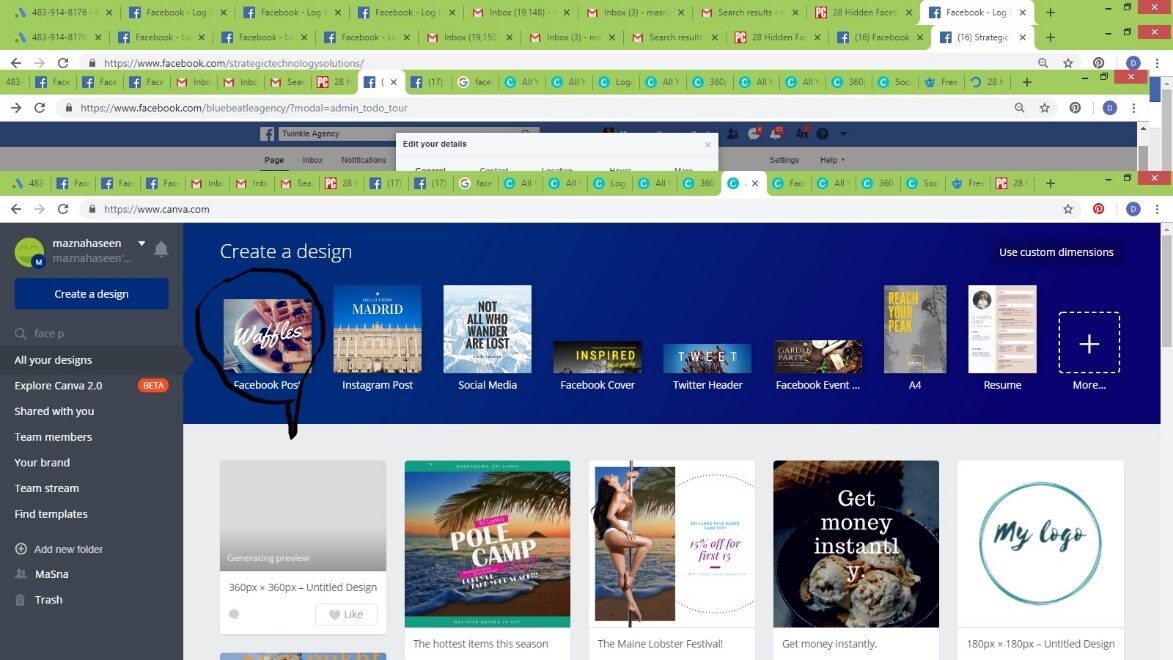Click the plus icon beside Add new folder
This screenshot has height=660, width=1173.
pyautogui.click(x=21, y=549)
